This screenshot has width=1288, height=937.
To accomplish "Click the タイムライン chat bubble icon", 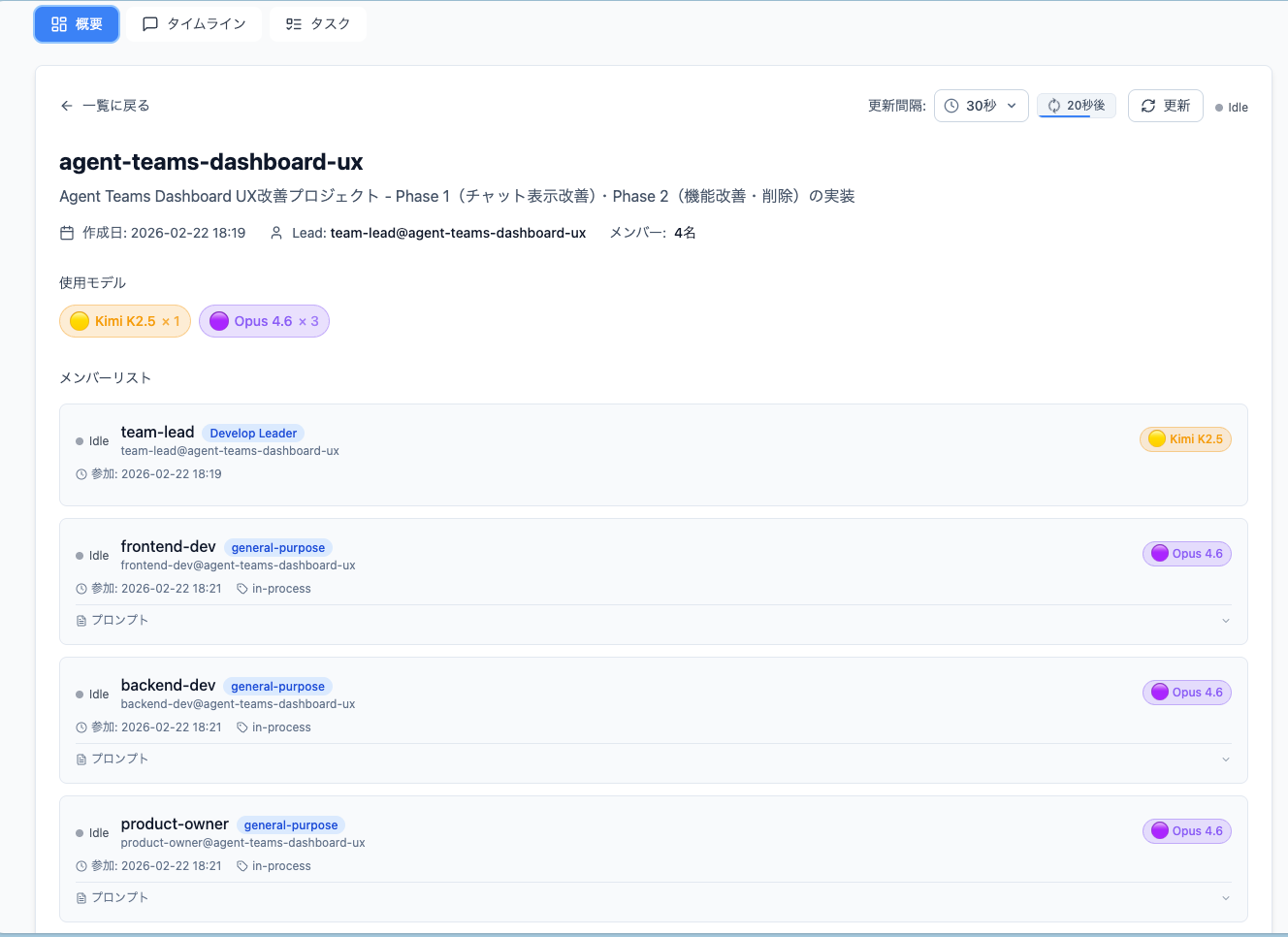I will point(149,23).
